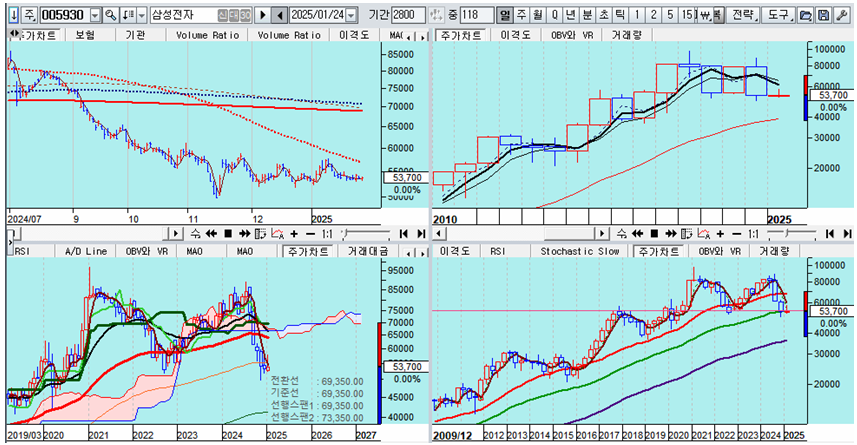Open the 주 market-type dropdown button
This screenshot has height=445, width=857.
(x=30, y=15)
